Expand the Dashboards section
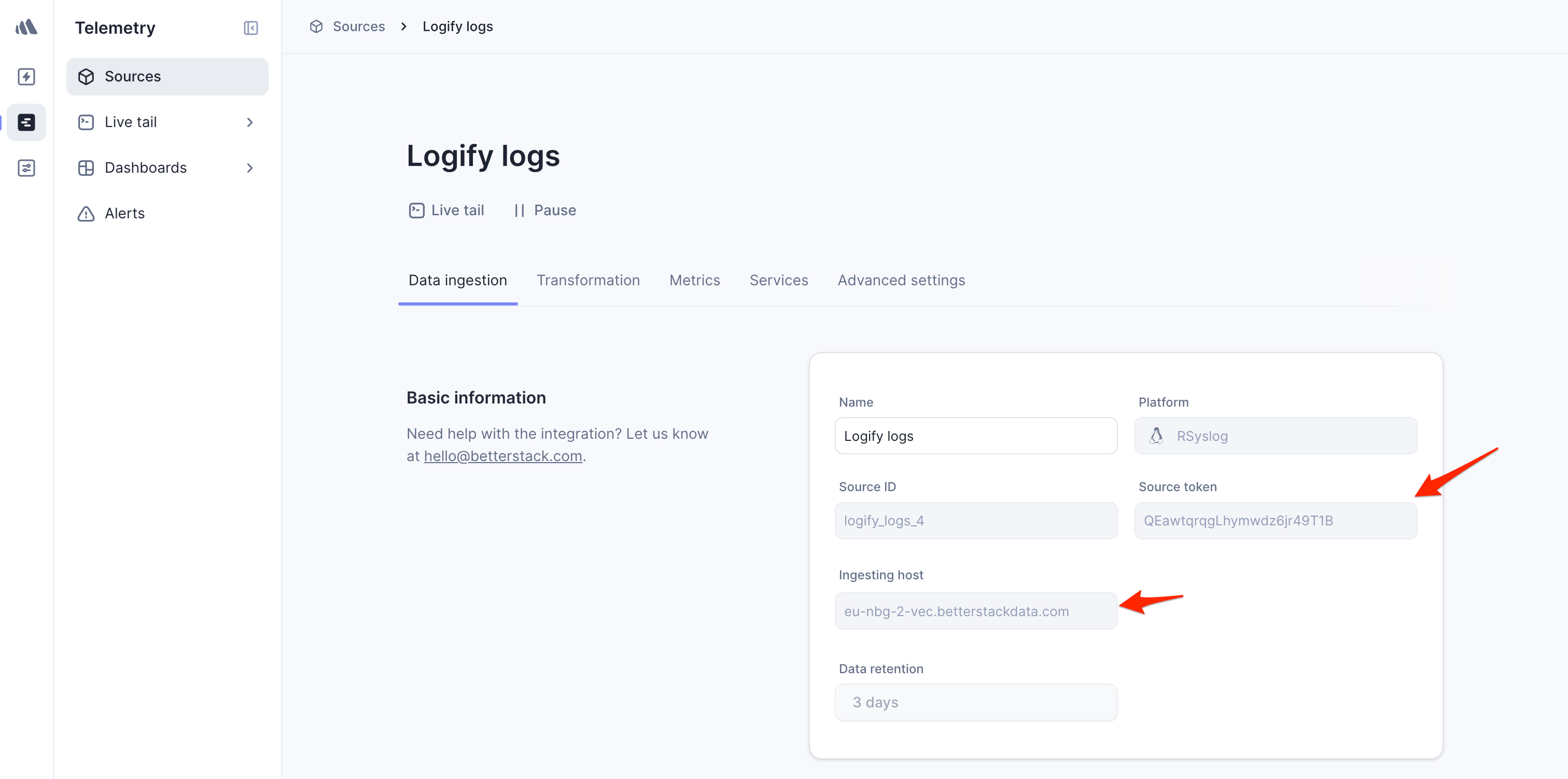This screenshot has width=1568, height=779. 249,168
